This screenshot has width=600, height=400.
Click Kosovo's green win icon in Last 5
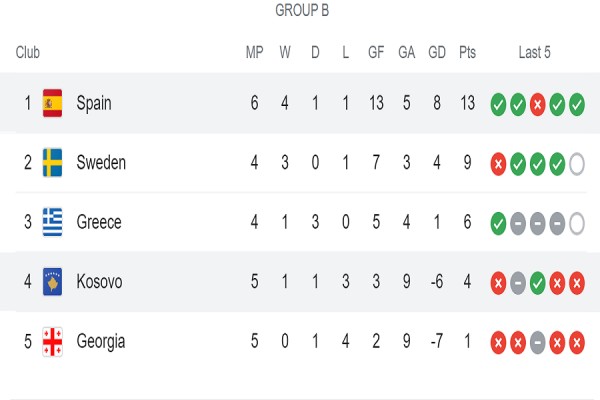pos(537,283)
